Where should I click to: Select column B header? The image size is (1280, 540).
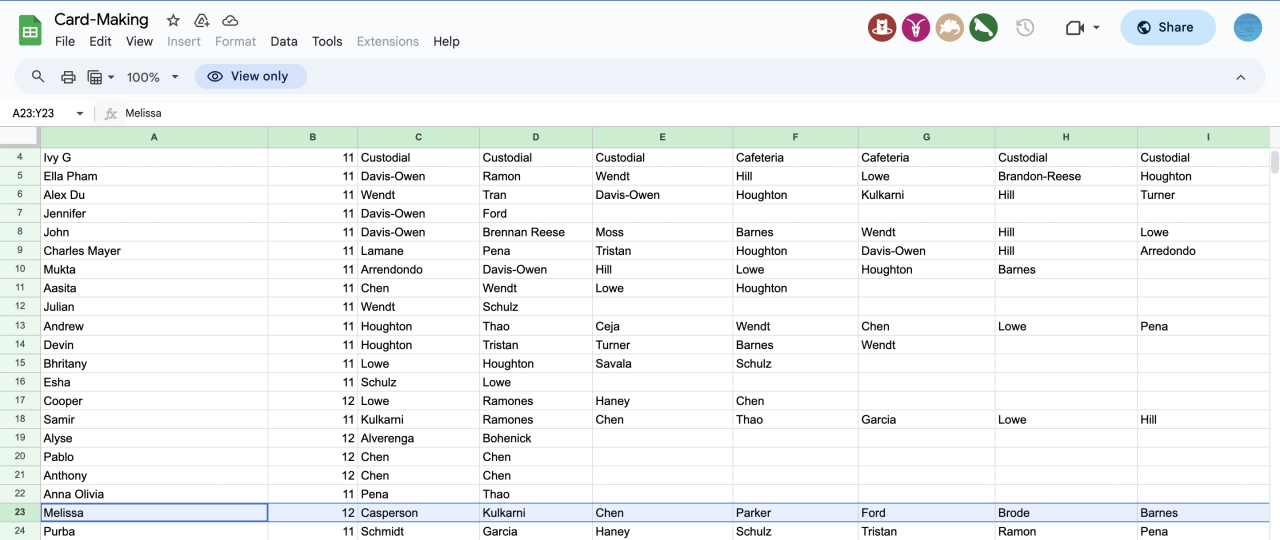tap(313, 137)
